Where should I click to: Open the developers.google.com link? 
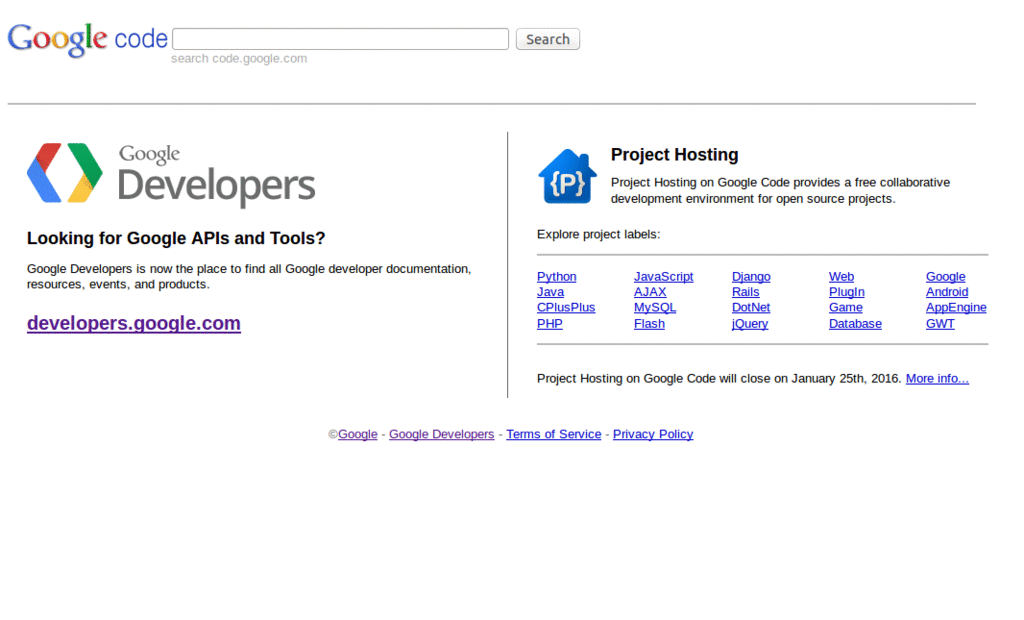tap(134, 323)
